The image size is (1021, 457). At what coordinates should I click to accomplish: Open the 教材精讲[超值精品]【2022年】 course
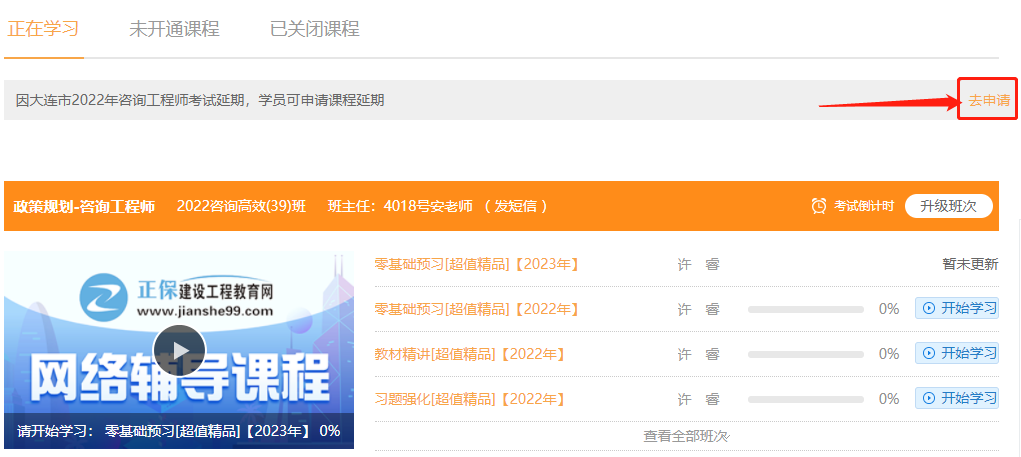[x=470, y=354]
